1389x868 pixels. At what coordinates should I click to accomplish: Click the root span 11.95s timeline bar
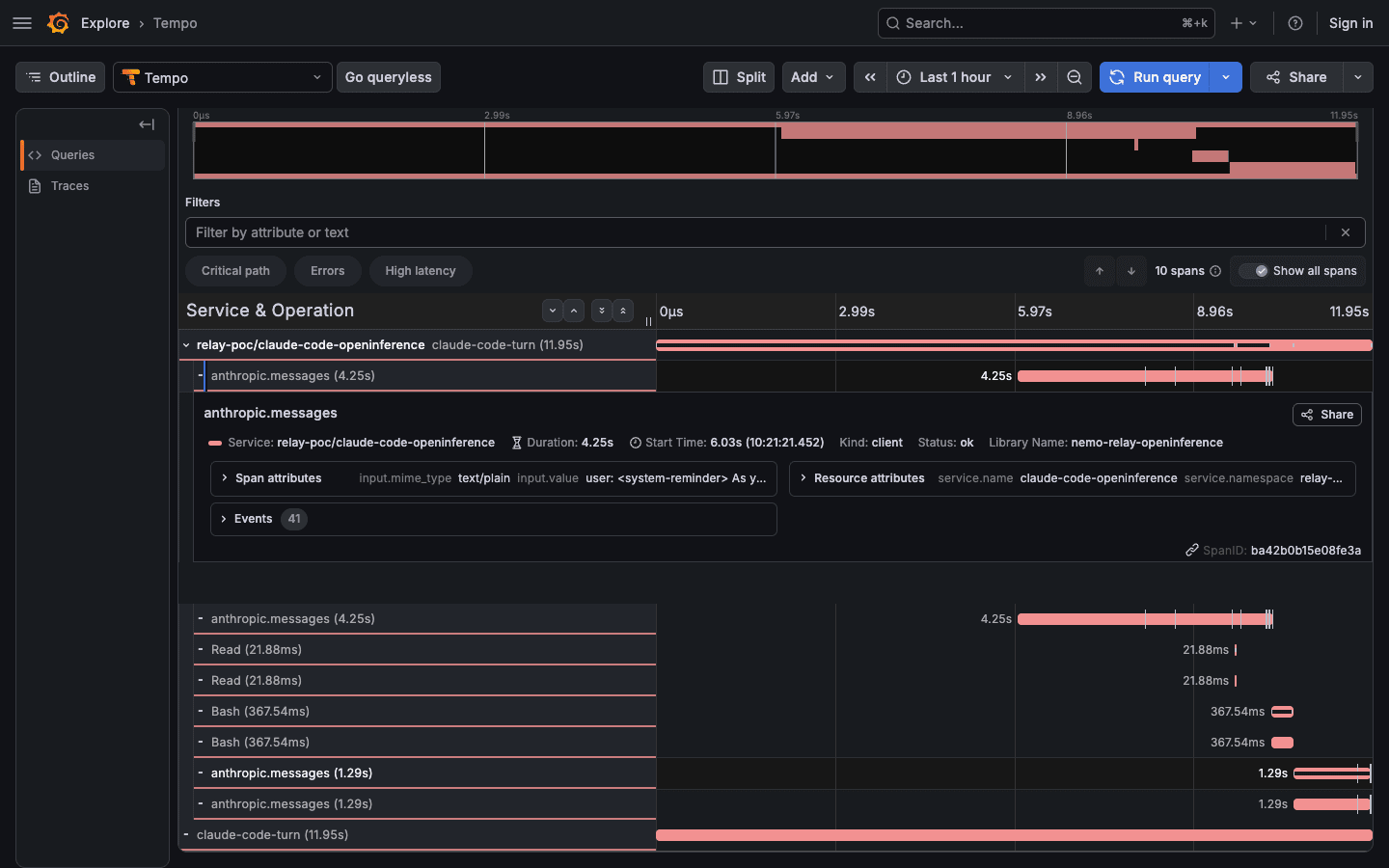pyautogui.click(x=1014, y=345)
